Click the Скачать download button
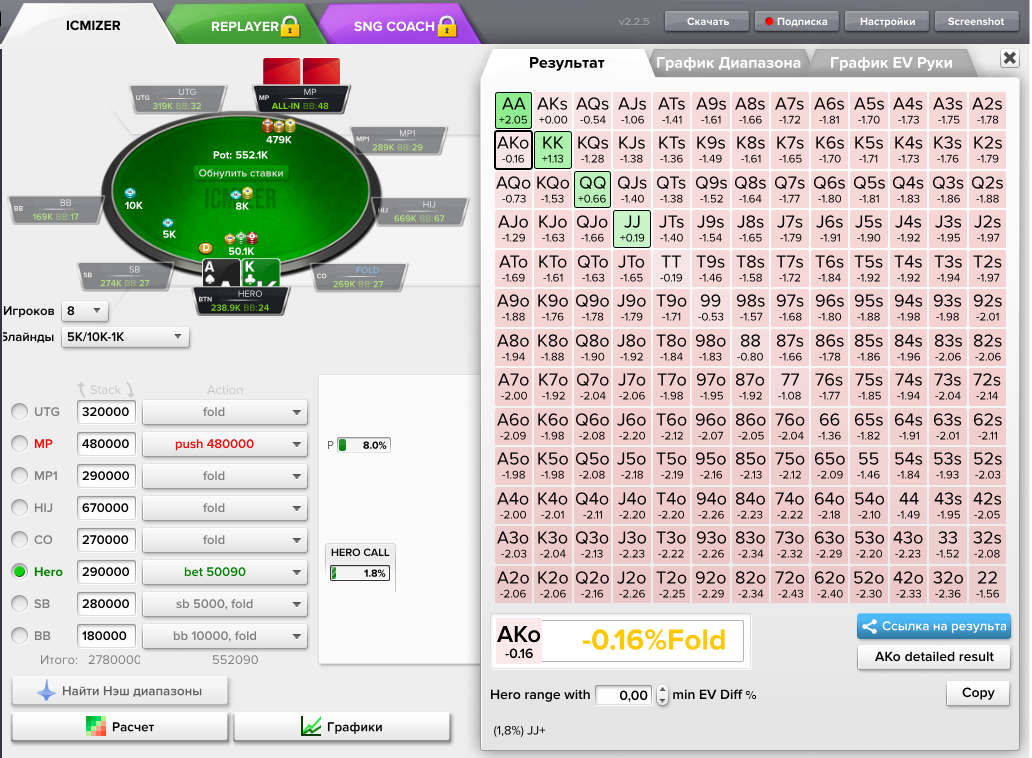The width and height of the screenshot is (1032, 758). point(708,21)
